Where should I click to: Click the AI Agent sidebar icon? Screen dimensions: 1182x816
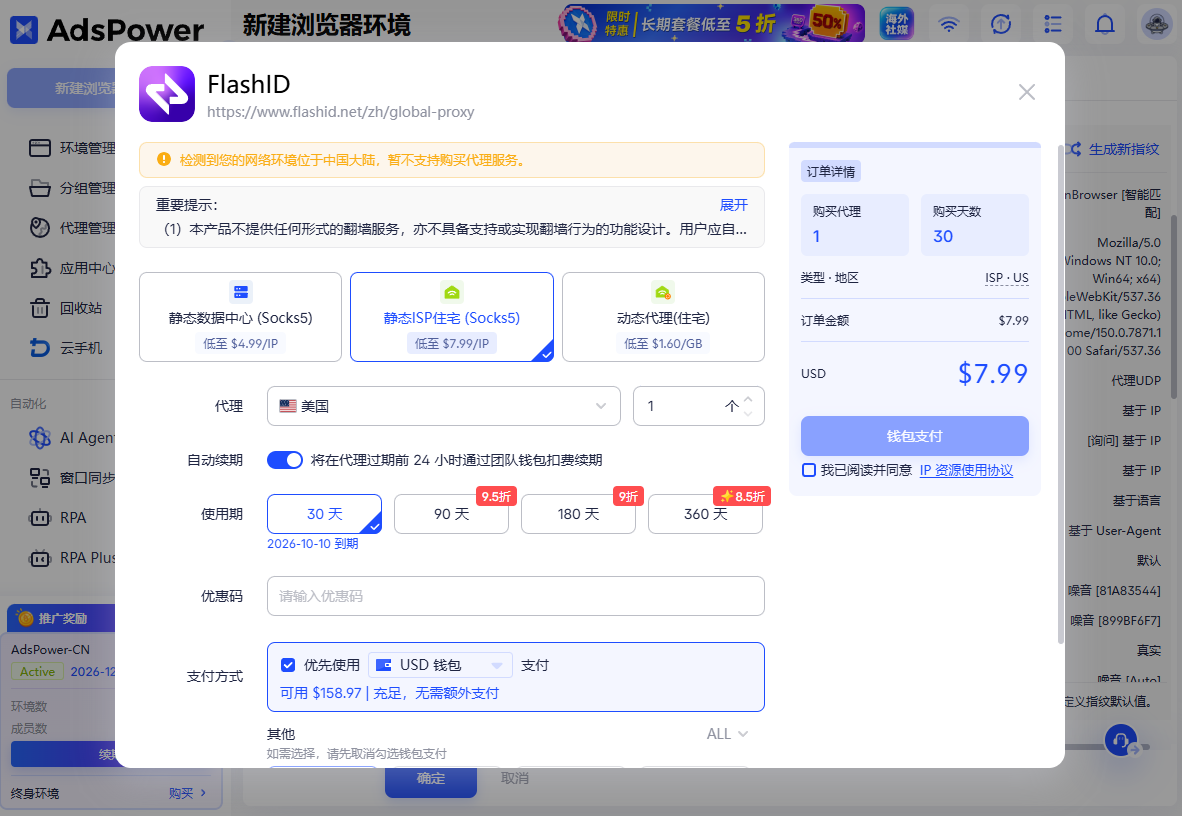click(x=39, y=437)
